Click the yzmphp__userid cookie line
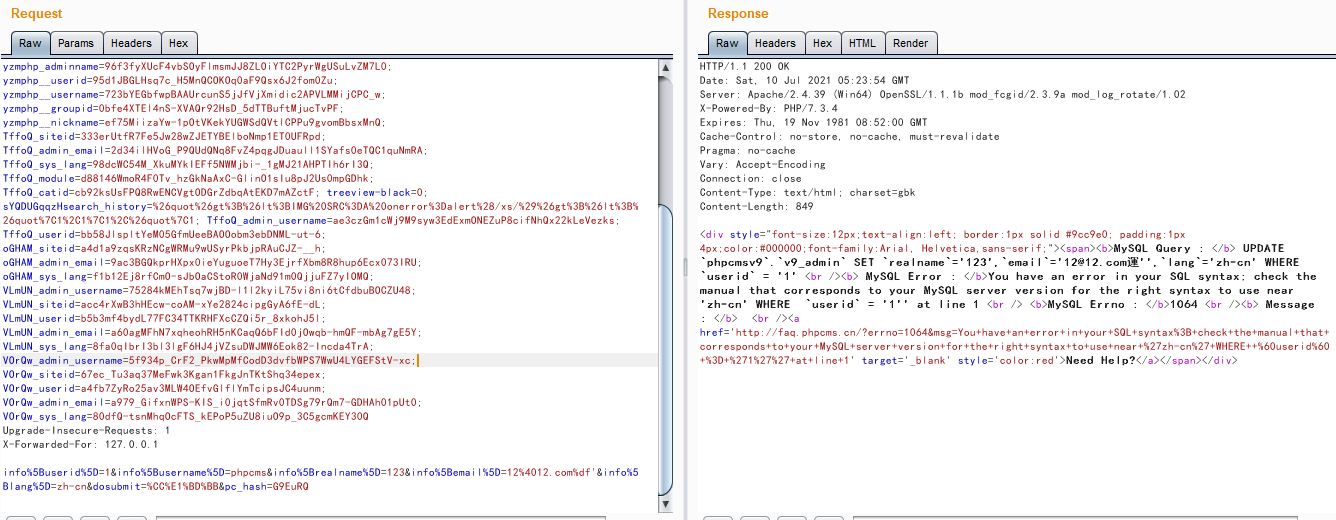 click(x=170, y=80)
